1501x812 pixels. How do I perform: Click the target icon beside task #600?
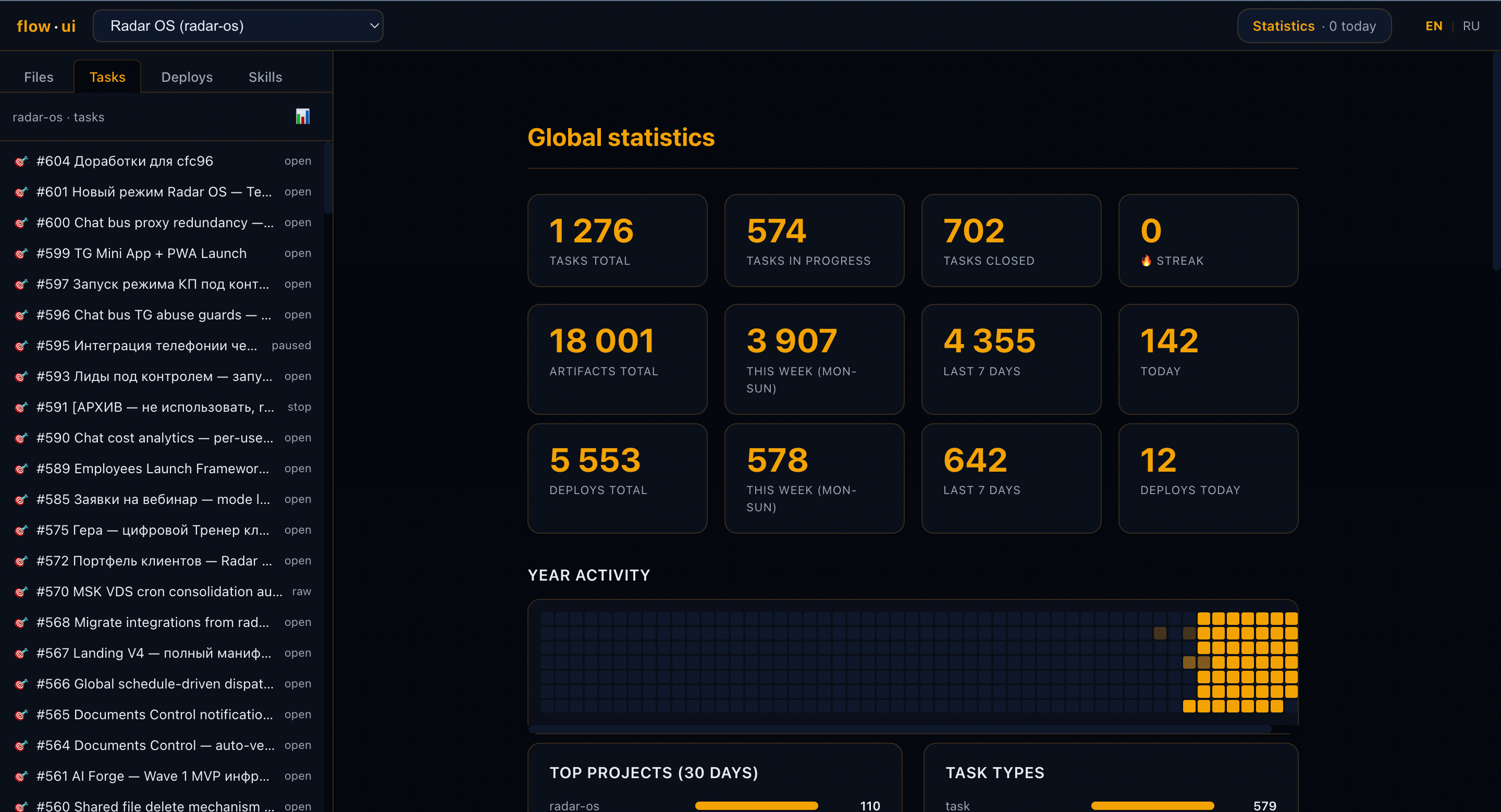[x=21, y=223]
